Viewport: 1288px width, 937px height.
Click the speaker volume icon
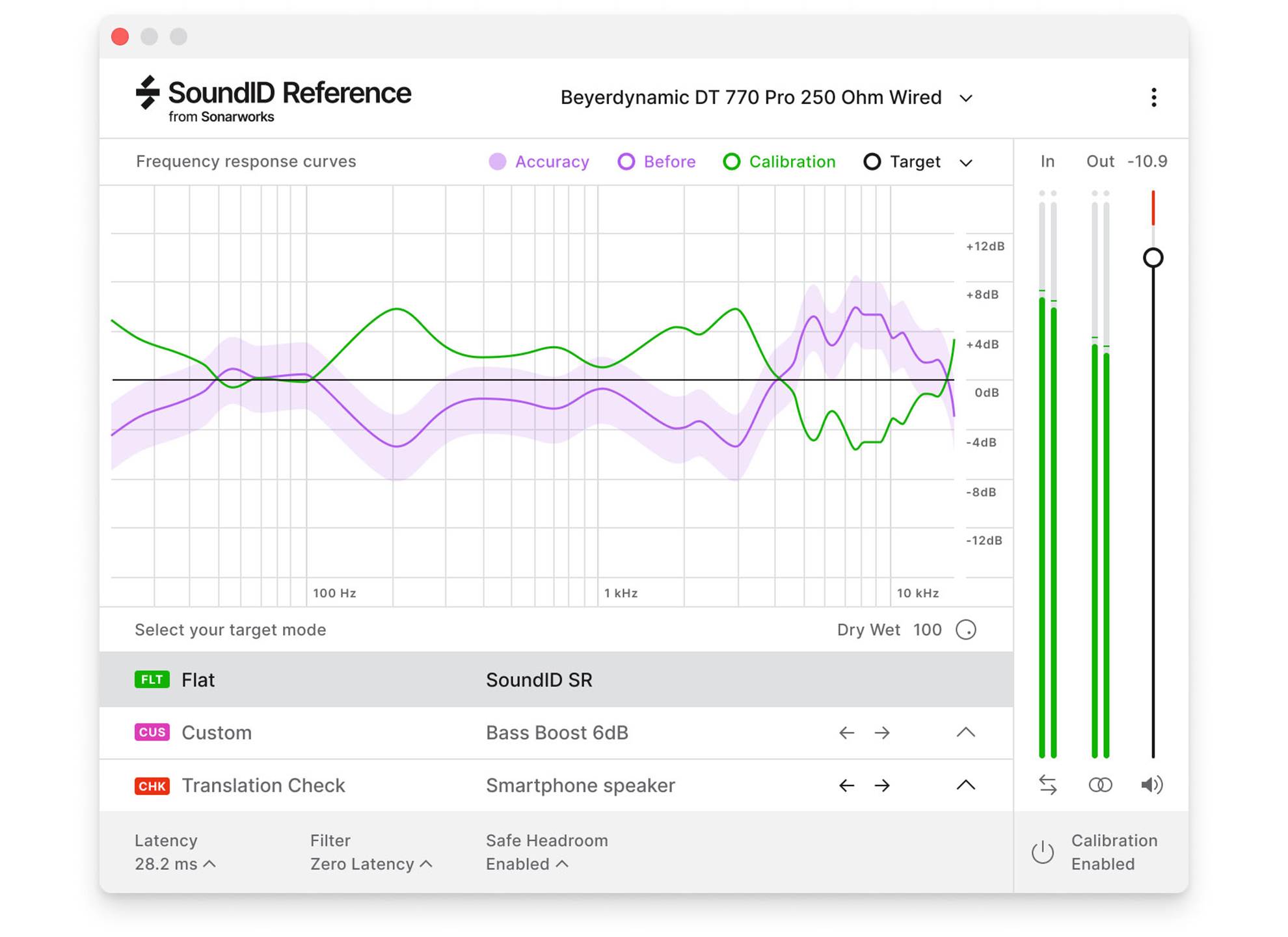pyautogui.click(x=1151, y=785)
